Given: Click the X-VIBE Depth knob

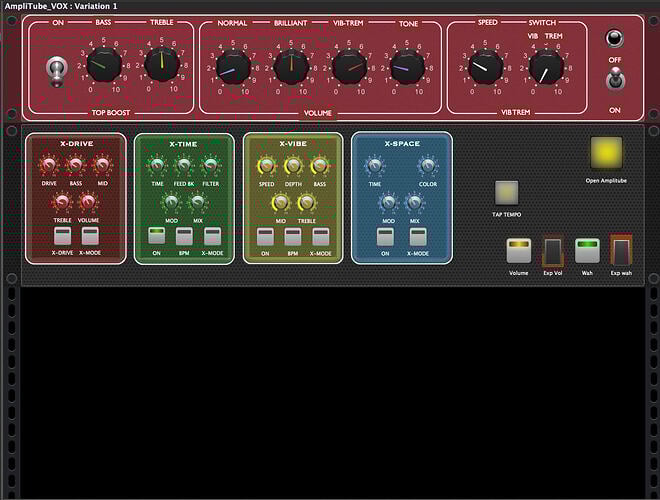Looking at the screenshot, I should 293,167.
